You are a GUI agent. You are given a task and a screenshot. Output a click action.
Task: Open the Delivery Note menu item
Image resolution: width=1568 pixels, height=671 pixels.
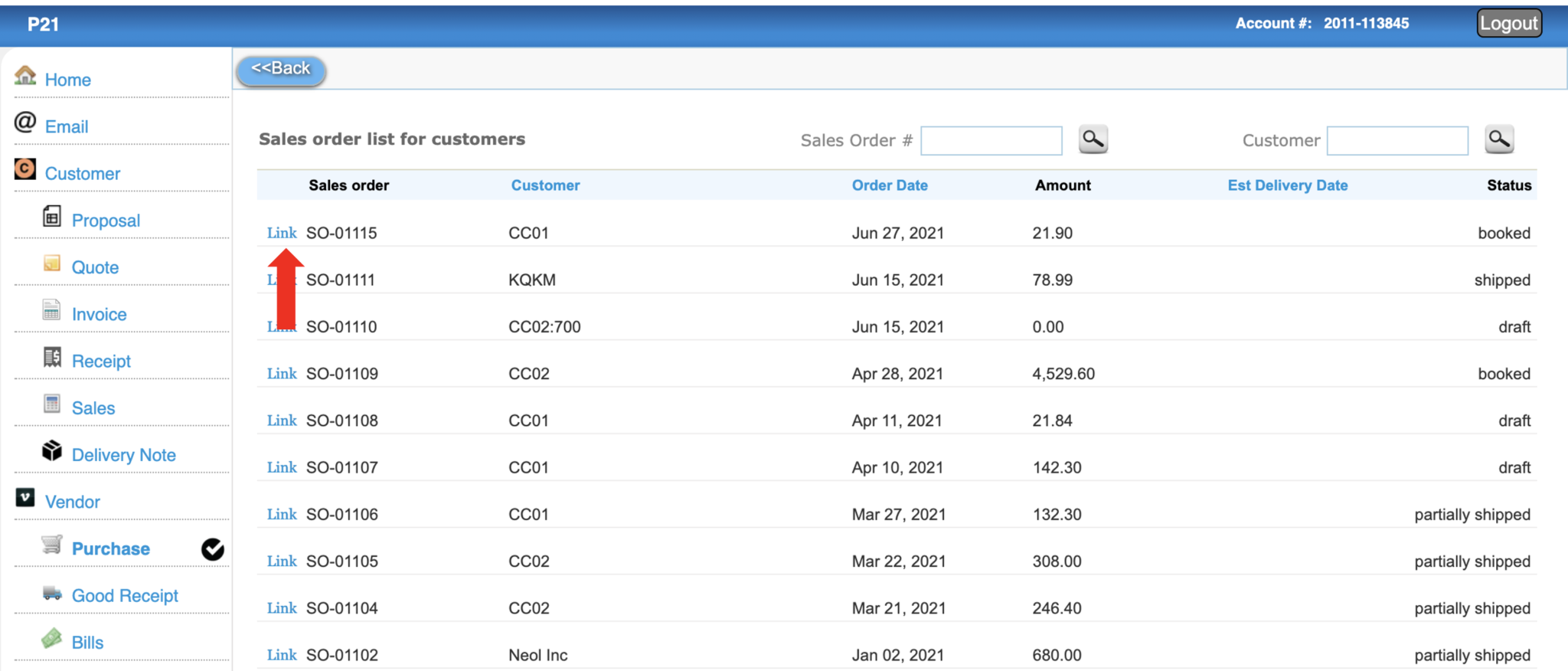pyautogui.click(x=124, y=455)
